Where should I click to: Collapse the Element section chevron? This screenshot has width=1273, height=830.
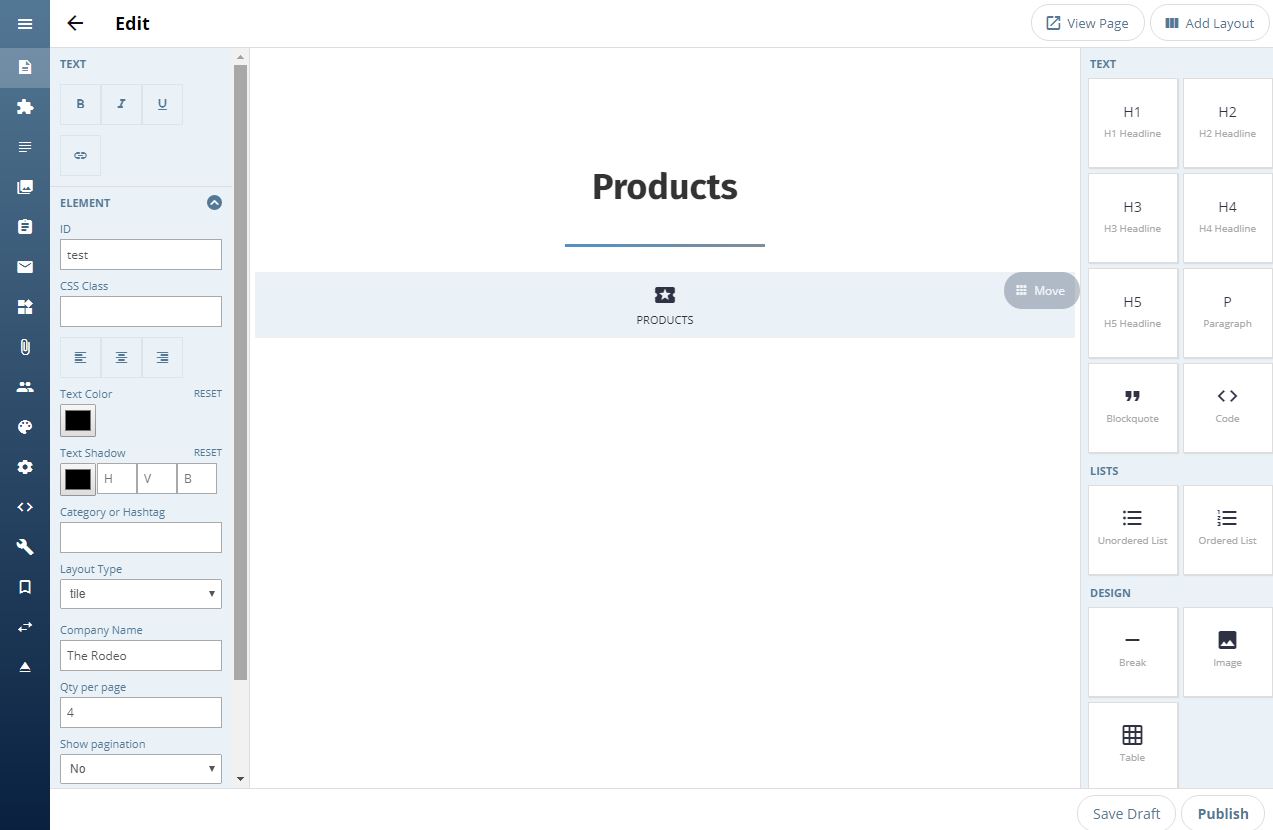point(214,203)
